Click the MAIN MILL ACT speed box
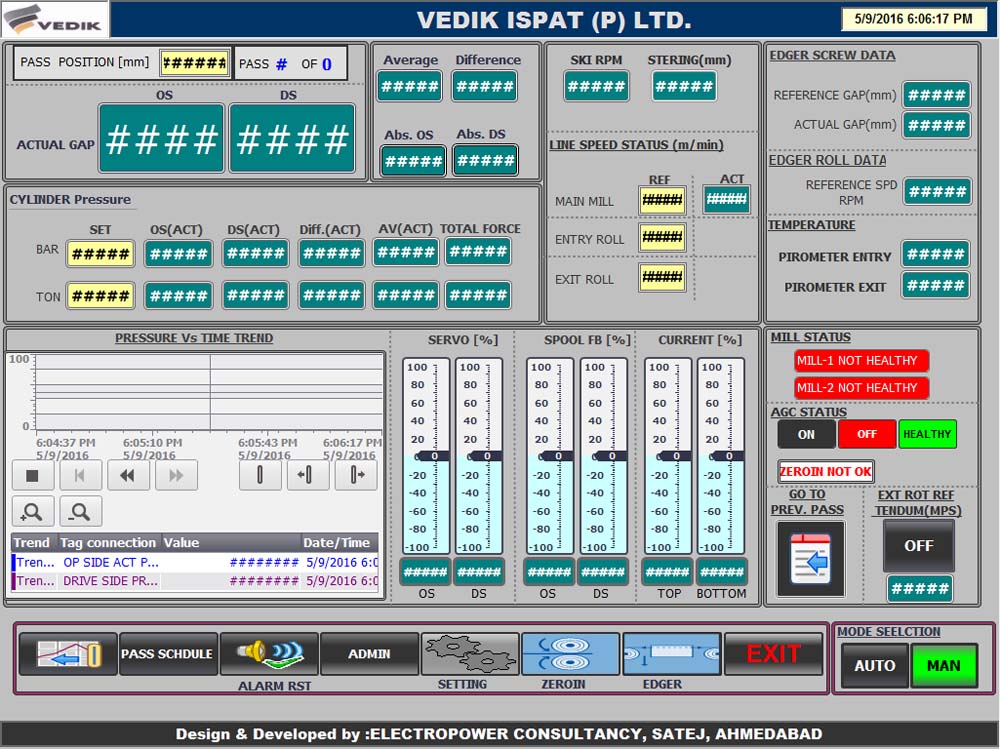Viewport: 1000px width, 749px height. pyautogui.click(x=726, y=199)
